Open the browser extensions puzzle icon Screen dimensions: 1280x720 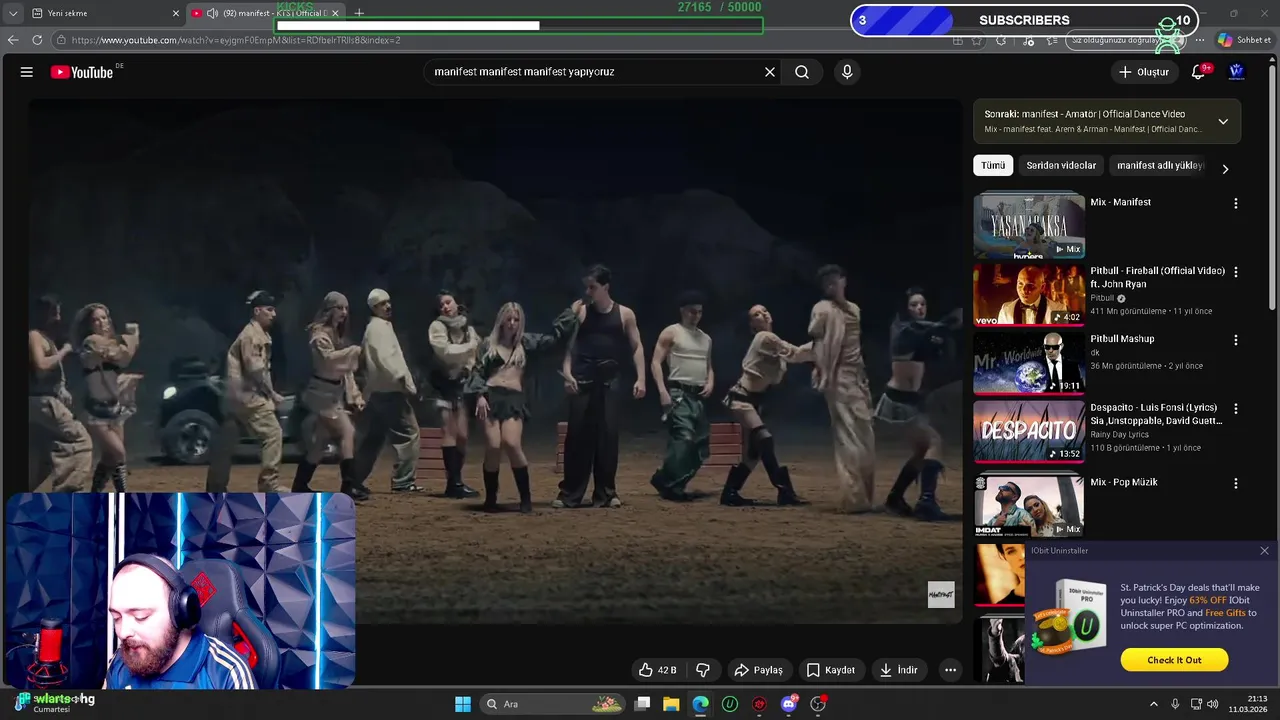pos(1002,40)
